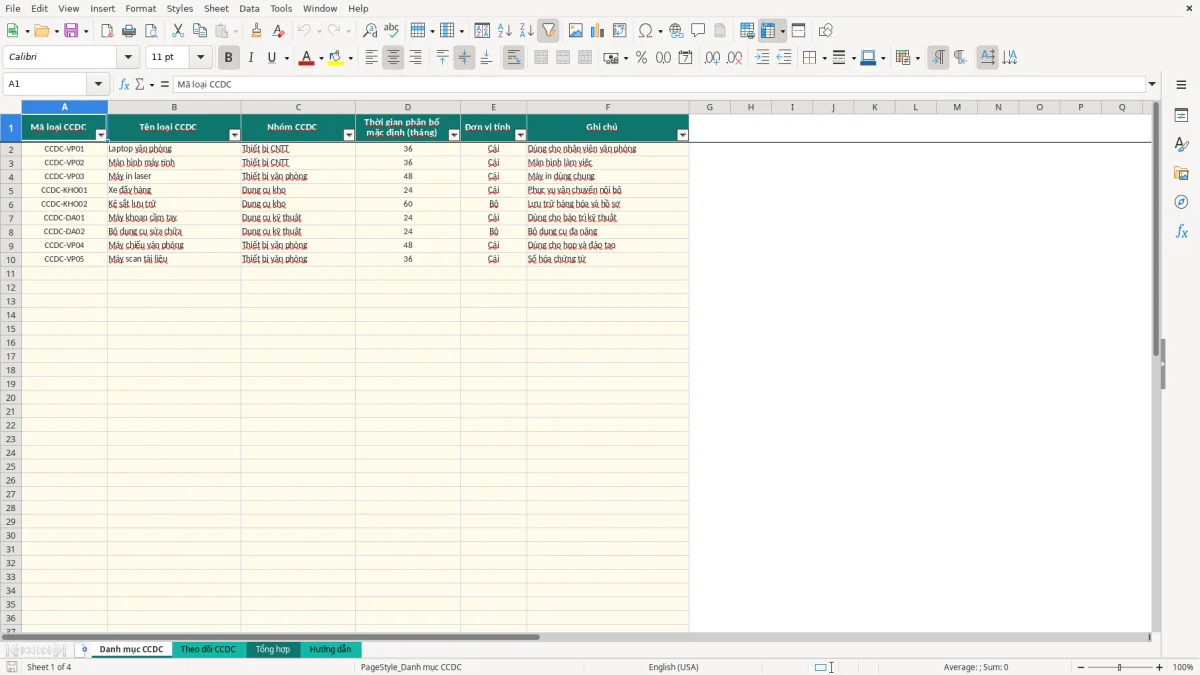Click the Copy icon
Screen dimensions: 1200x675
click(x=200, y=31)
